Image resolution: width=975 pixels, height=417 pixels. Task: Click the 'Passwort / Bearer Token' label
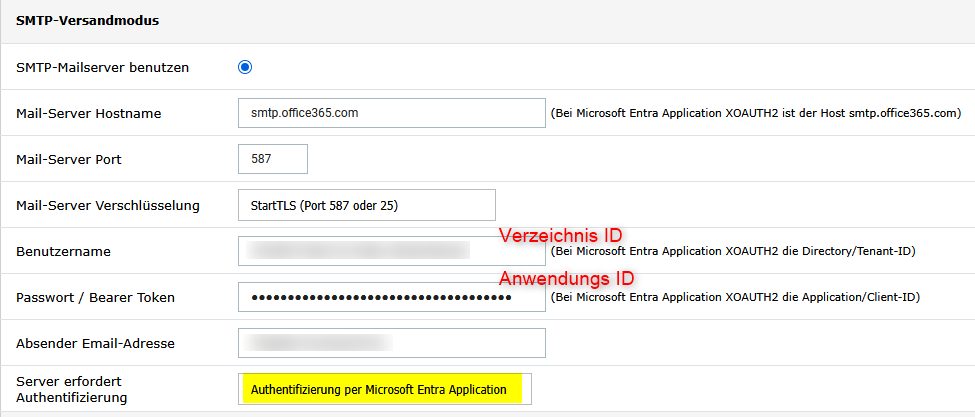[96, 298]
